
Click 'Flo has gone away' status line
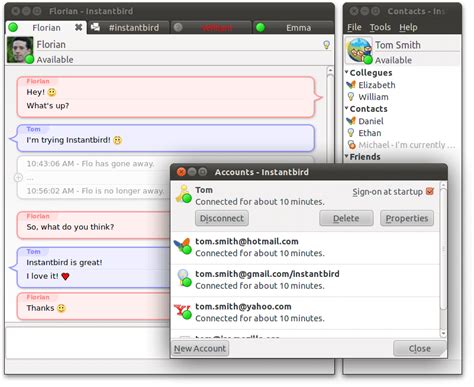[x=91, y=164]
